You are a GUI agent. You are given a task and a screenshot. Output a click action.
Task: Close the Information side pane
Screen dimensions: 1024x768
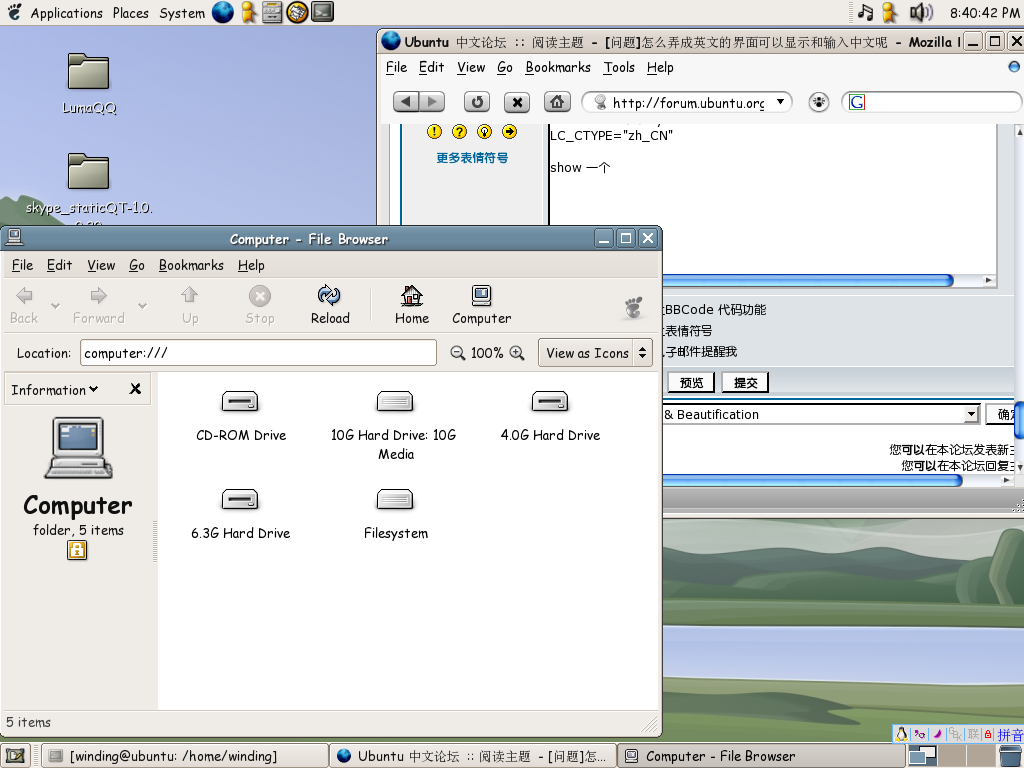[x=135, y=389]
